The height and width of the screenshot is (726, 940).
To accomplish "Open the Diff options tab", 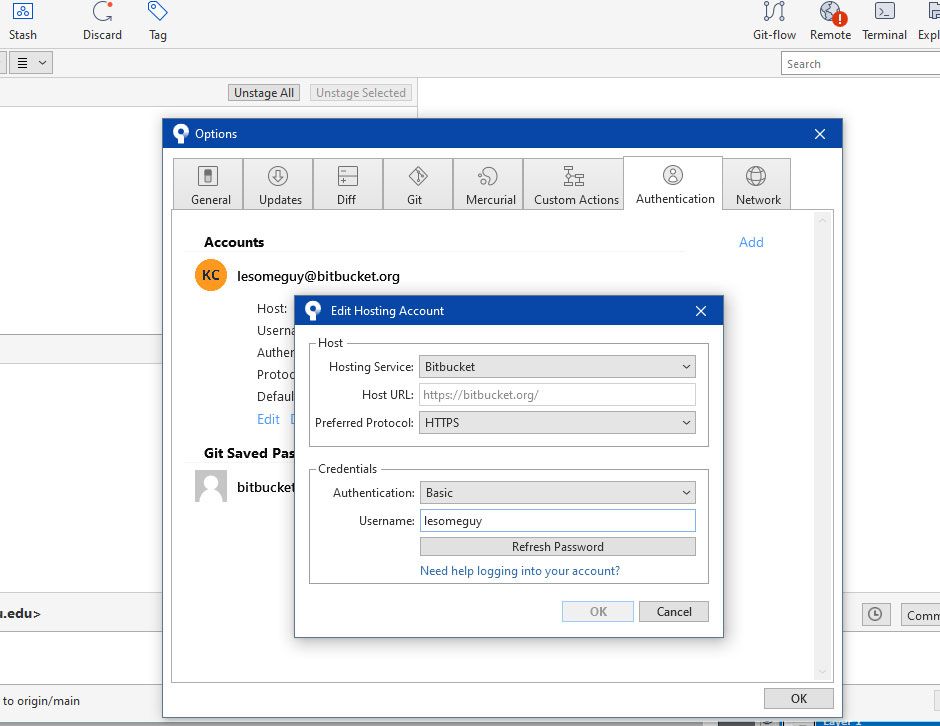I will coord(348,185).
